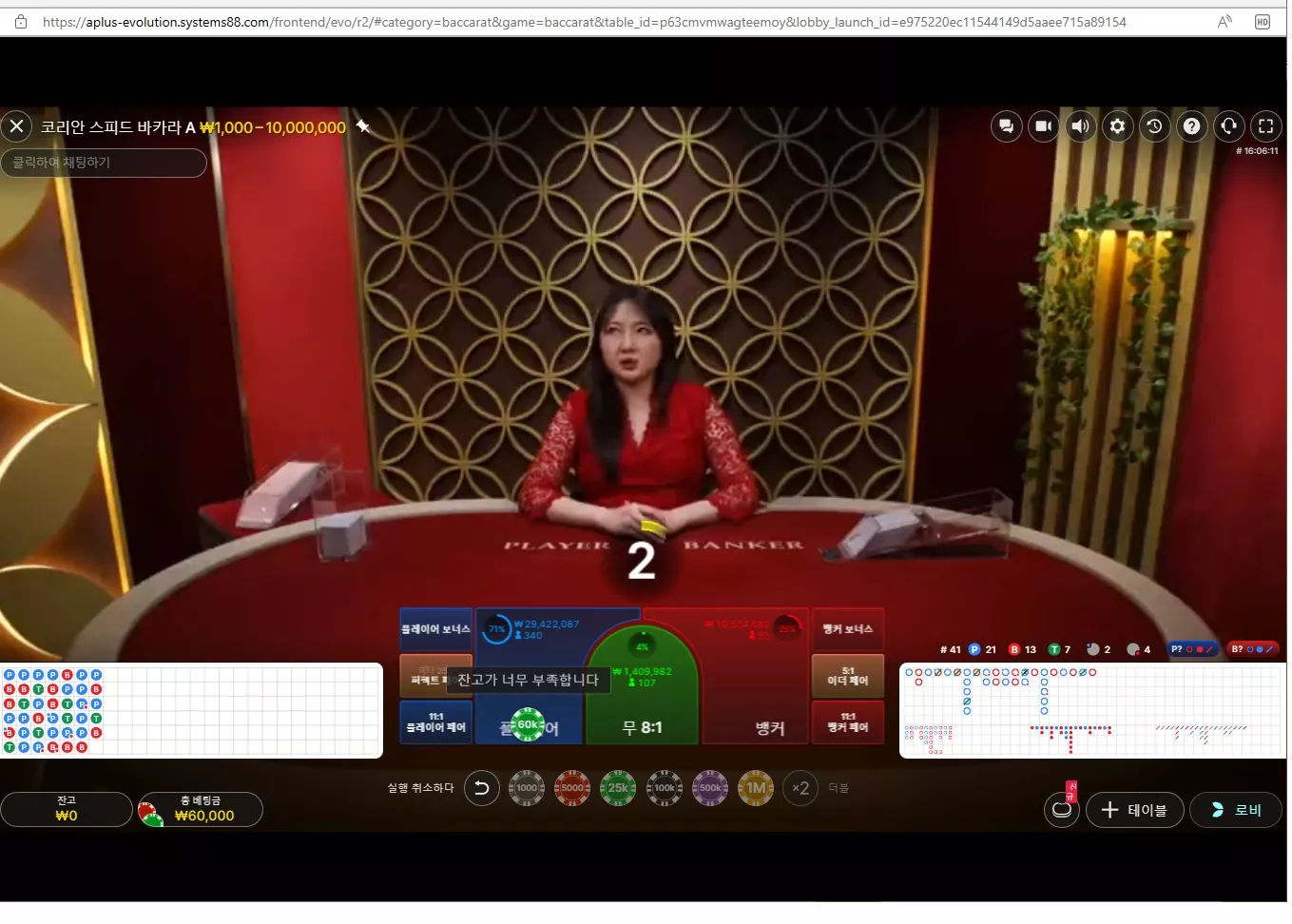The height and width of the screenshot is (924, 1292).
Task: Select the purple 500k chip
Action: click(710, 788)
